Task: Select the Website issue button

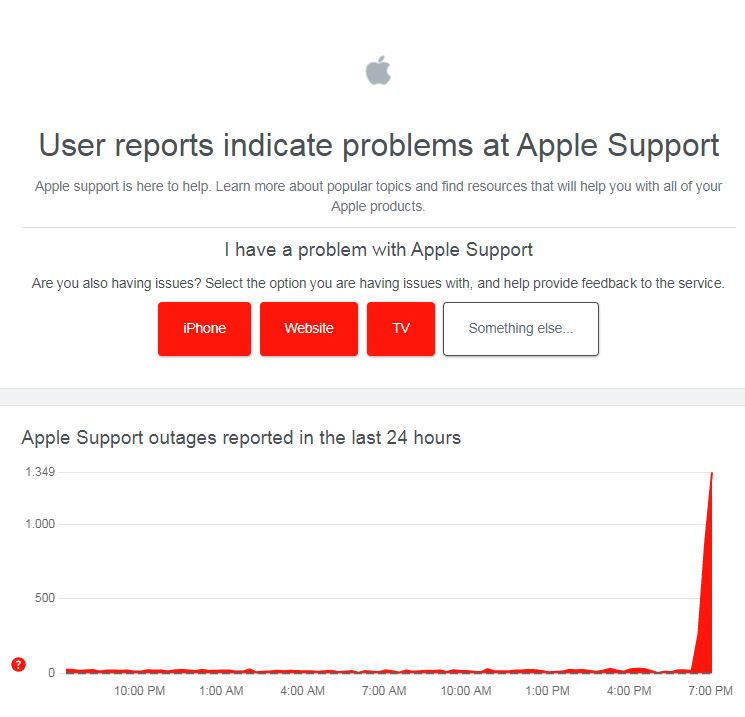Action: tap(308, 328)
